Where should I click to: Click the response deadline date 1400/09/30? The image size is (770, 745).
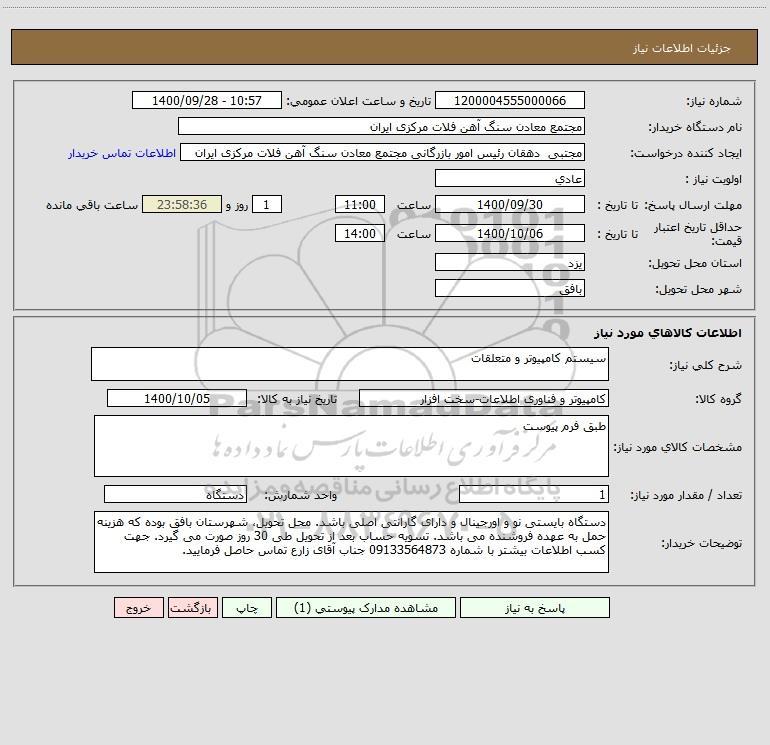(x=510, y=204)
